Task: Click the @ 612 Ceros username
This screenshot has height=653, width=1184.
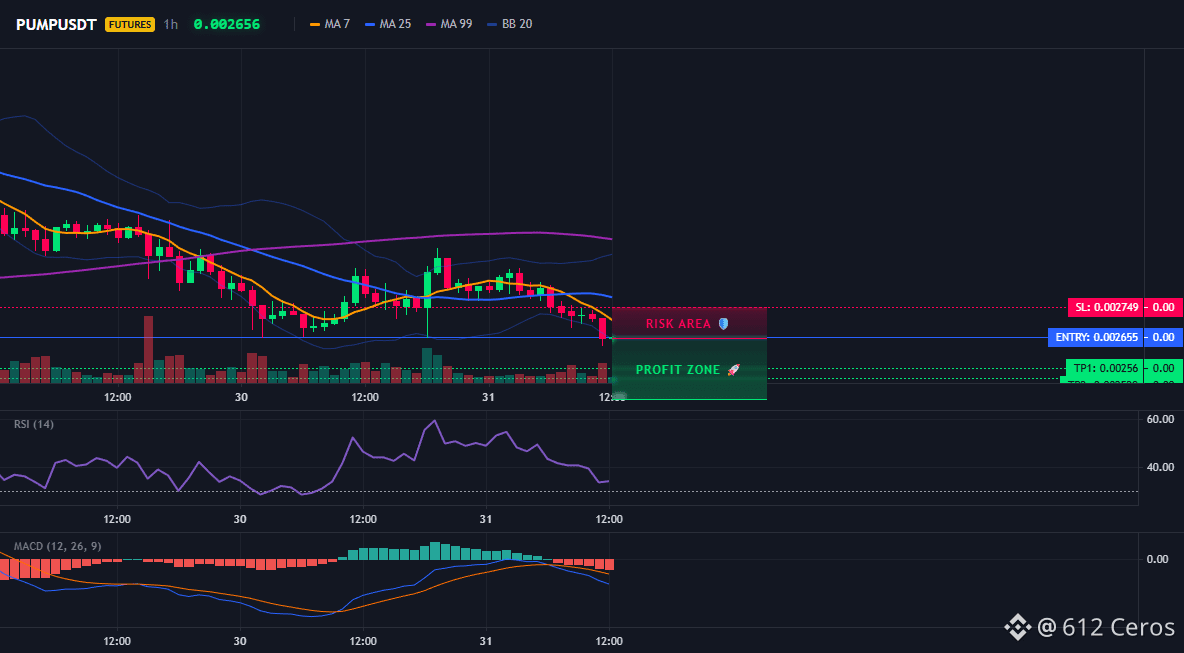Action: point(1106,627)
